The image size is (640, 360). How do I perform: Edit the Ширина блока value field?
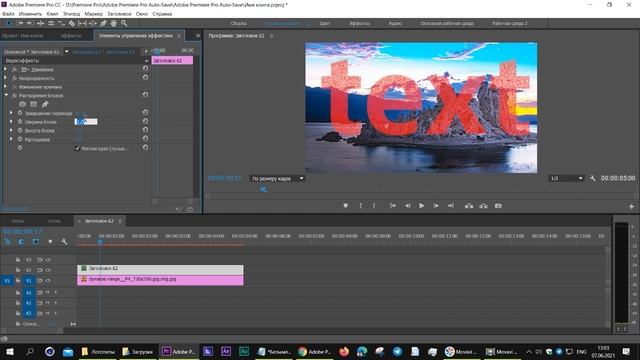(86, 122)
